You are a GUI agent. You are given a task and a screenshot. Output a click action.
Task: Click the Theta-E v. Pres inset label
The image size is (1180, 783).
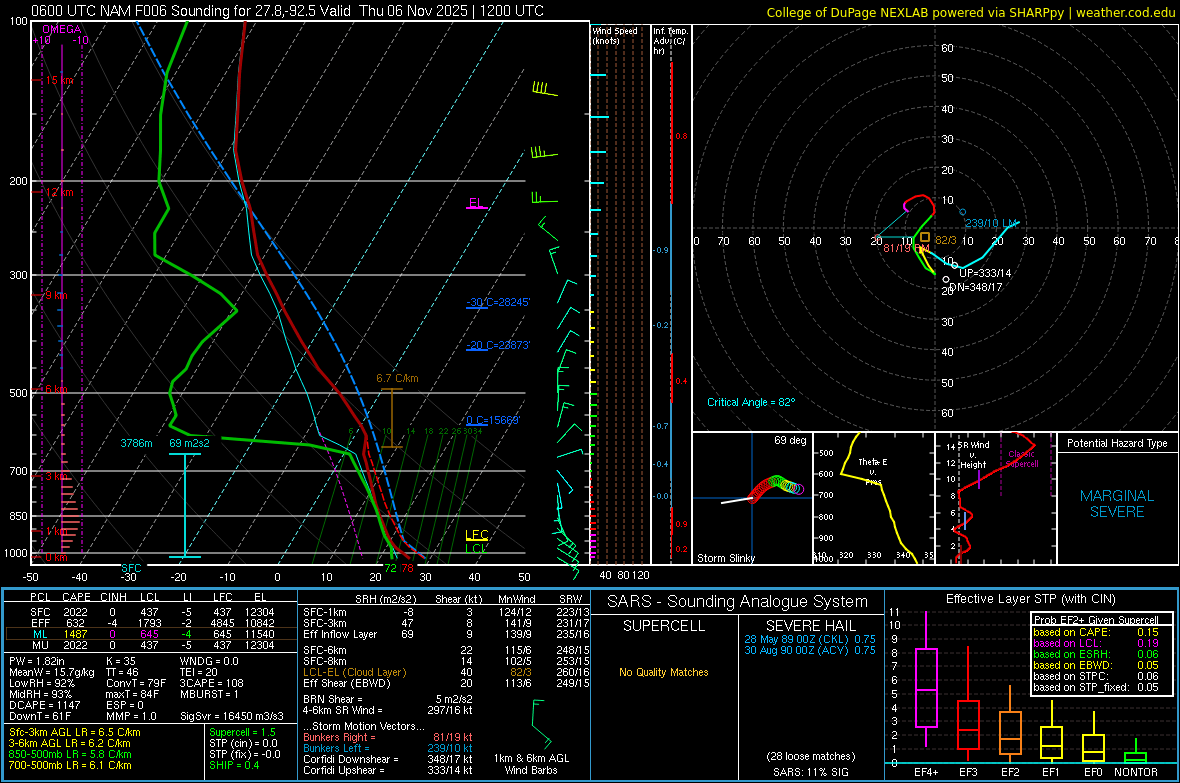click(x=873, y=471)
